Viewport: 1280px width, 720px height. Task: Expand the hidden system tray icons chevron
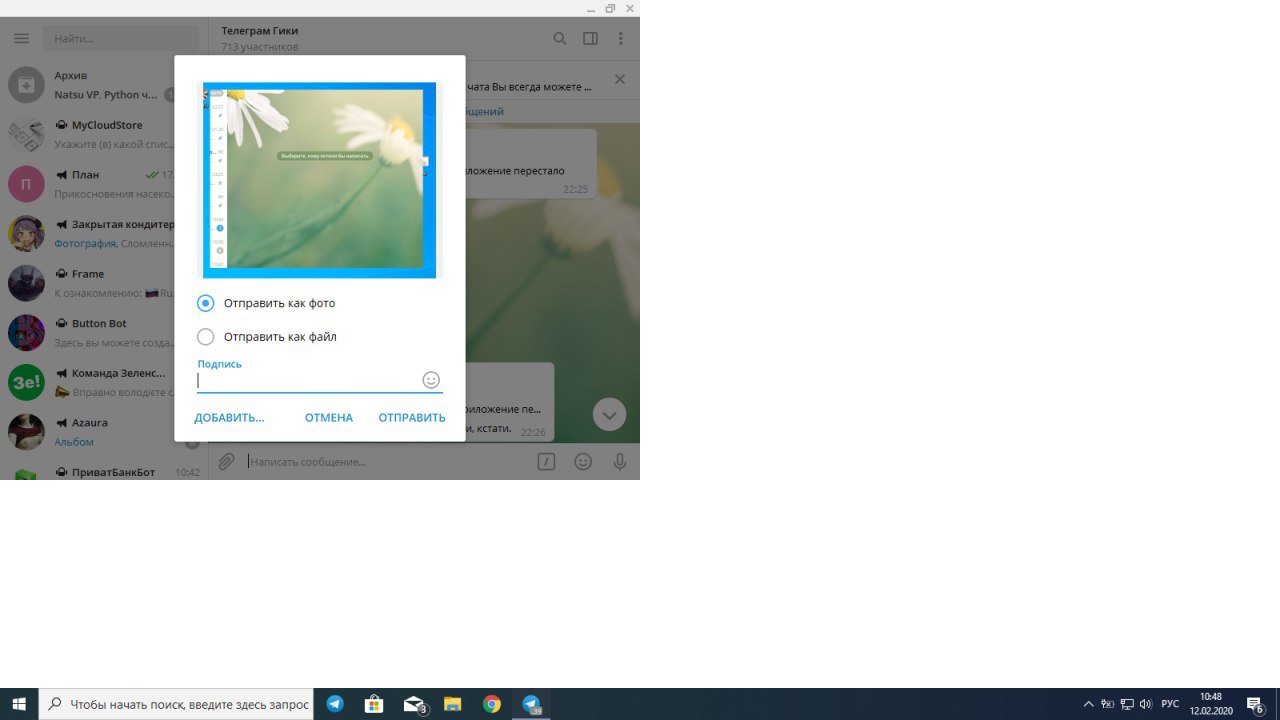[1089, 704]
